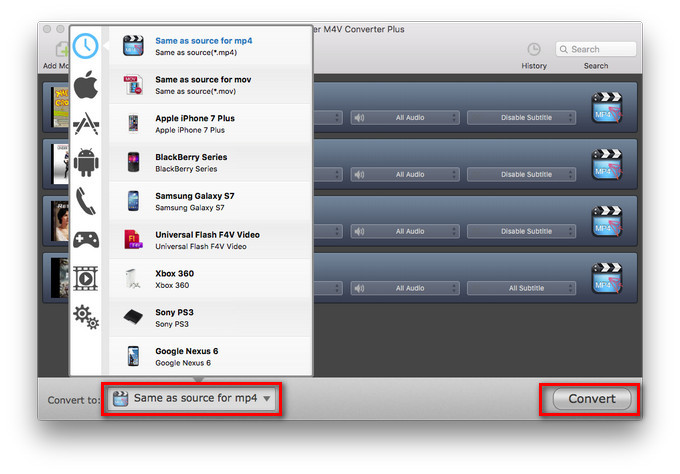Click the second movie poster thumbnail
Image resolution: width=680 pixels, height=474 pixels.
[60, 164]
